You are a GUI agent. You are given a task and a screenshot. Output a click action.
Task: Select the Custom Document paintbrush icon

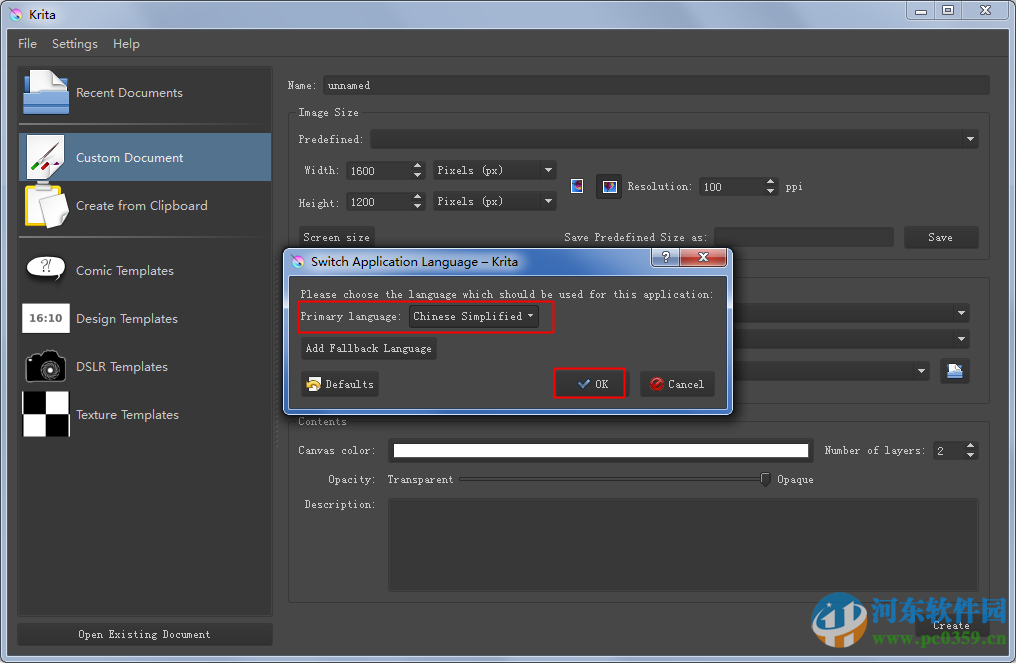point(46,157)
